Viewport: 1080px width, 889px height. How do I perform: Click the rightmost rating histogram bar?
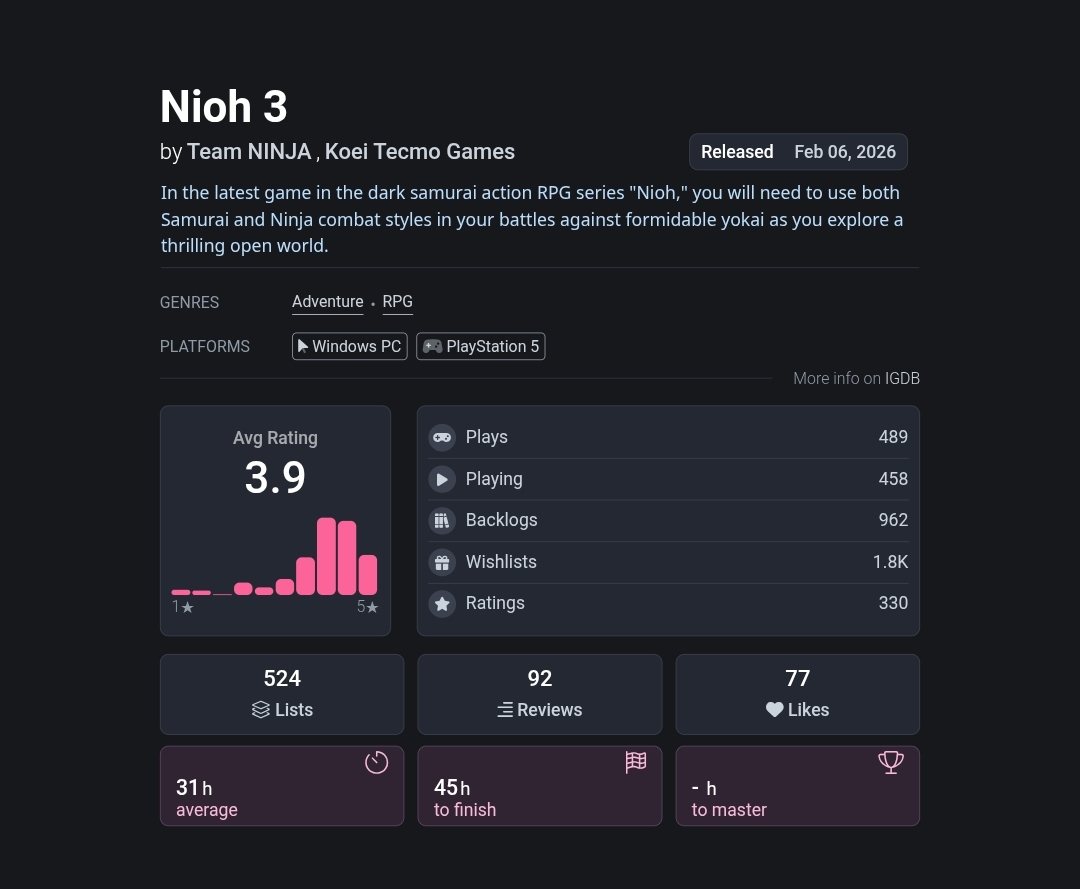368,575
